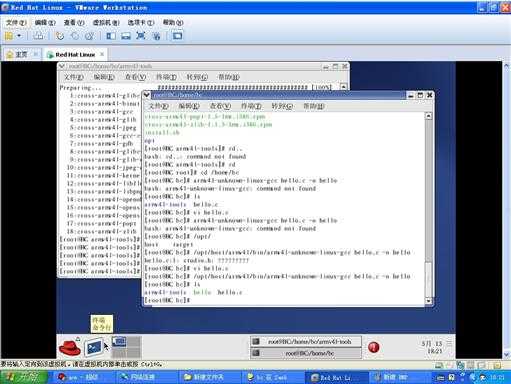Open the snapshot manager toolbar icon

click(x=89, y=36)
